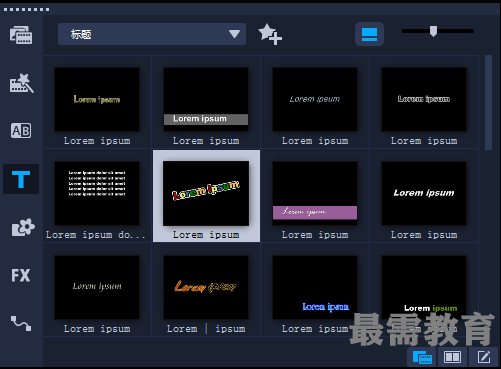Add to favorites with star-plus icon
Viewport: 501px width, 369px height.
(270, 34)
